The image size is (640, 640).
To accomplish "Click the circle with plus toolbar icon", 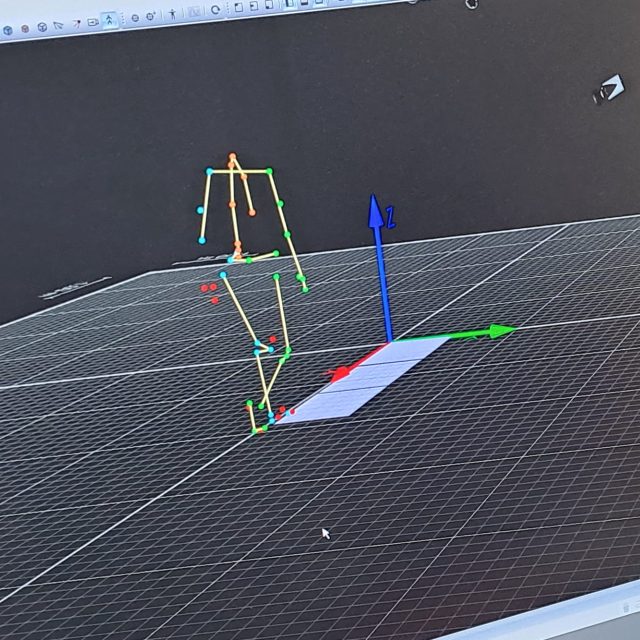I will [x=150, y=16].
